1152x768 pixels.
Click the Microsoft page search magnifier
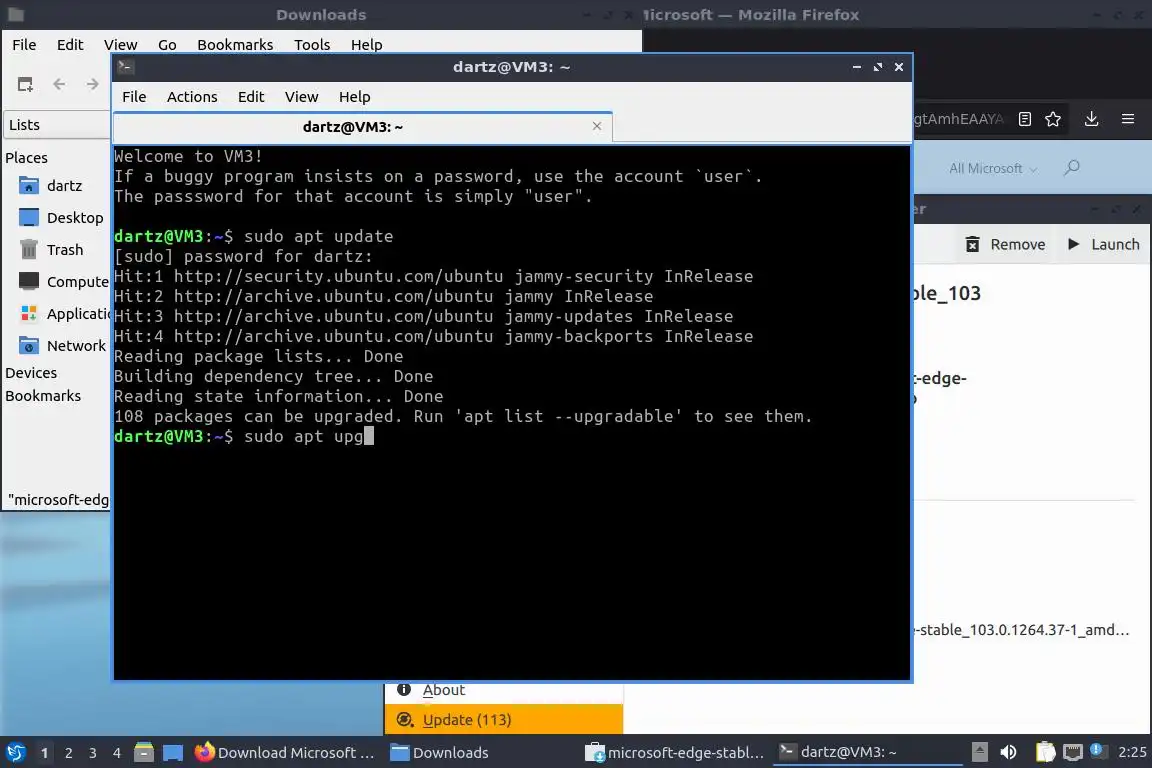(x=1072, y=168)
